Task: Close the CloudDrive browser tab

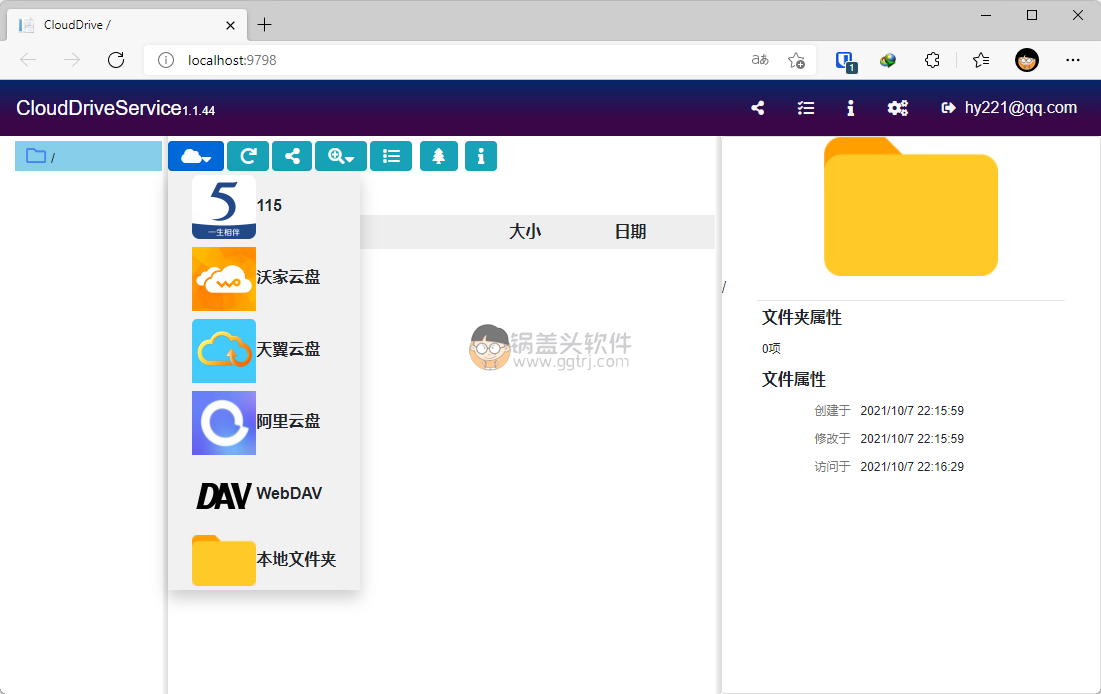Action: tap(230, 25)
